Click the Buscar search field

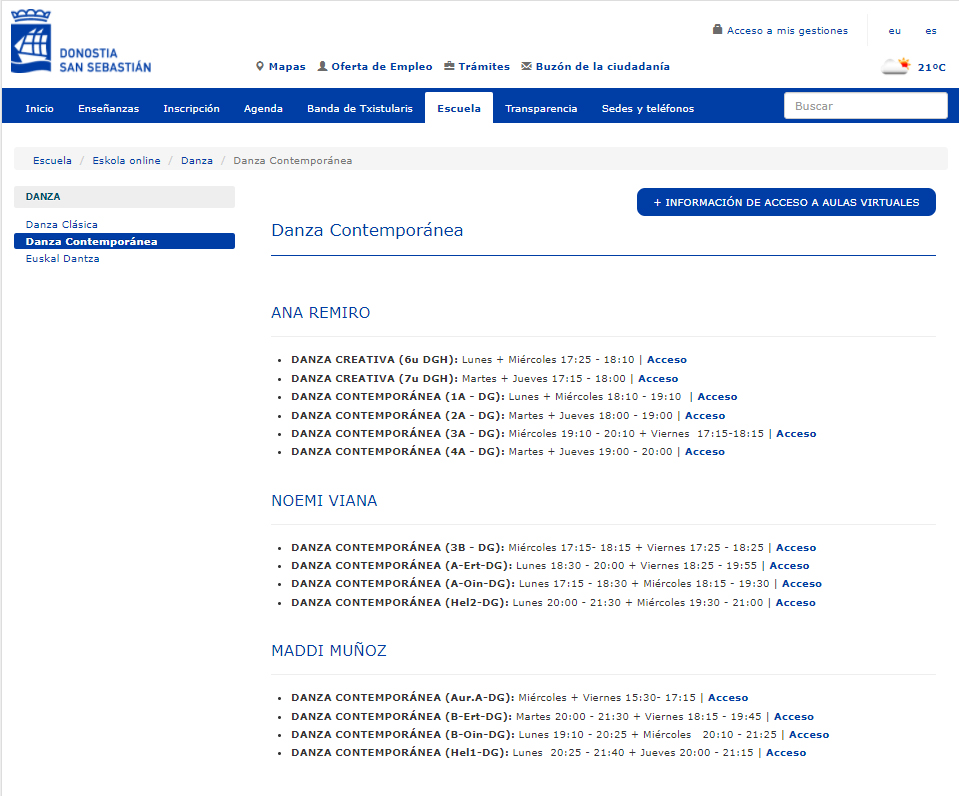(865, 106)
